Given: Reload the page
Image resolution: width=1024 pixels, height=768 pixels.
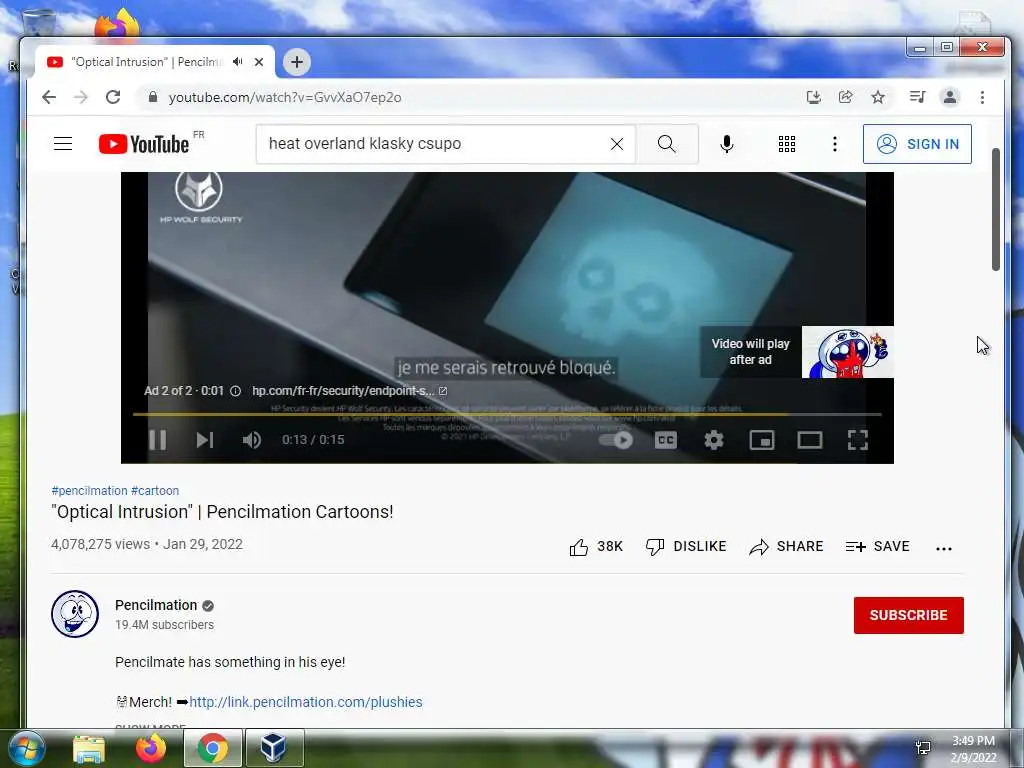Looking at the screenshot, I should tap(113, 97).
